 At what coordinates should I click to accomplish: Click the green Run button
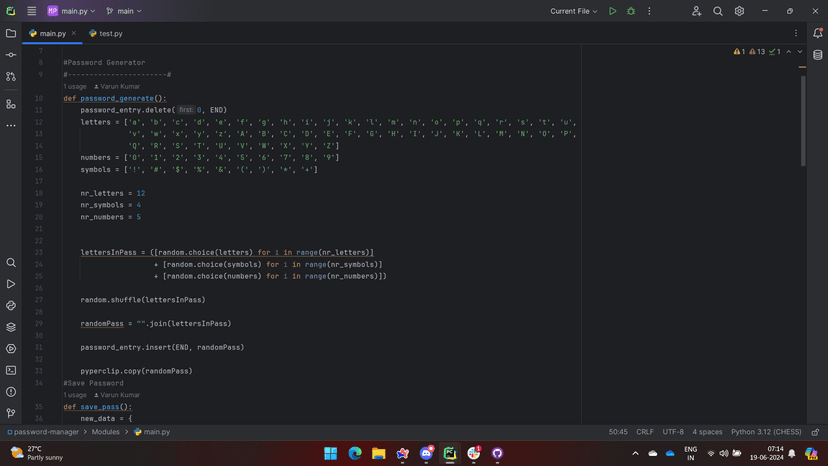click(613, 11)
